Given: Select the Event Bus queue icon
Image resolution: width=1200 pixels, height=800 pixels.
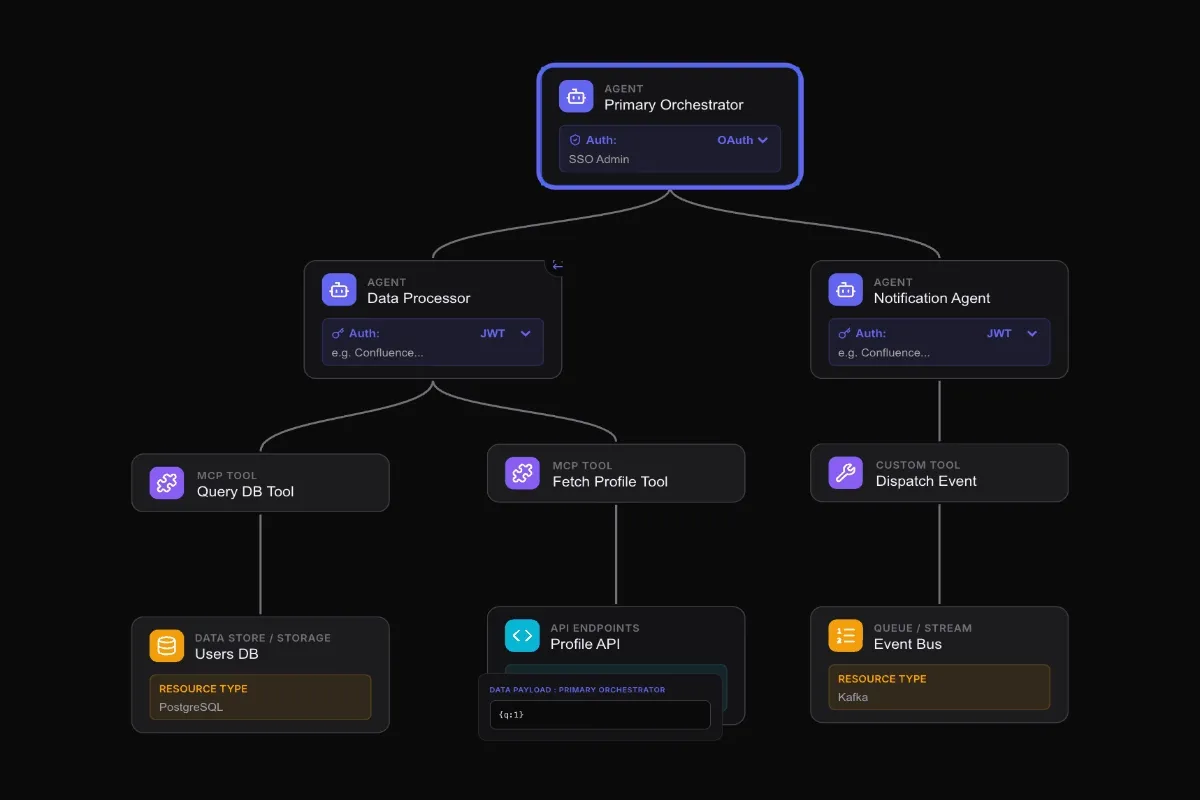Looking at the screenshot, I should pos(845,635).
